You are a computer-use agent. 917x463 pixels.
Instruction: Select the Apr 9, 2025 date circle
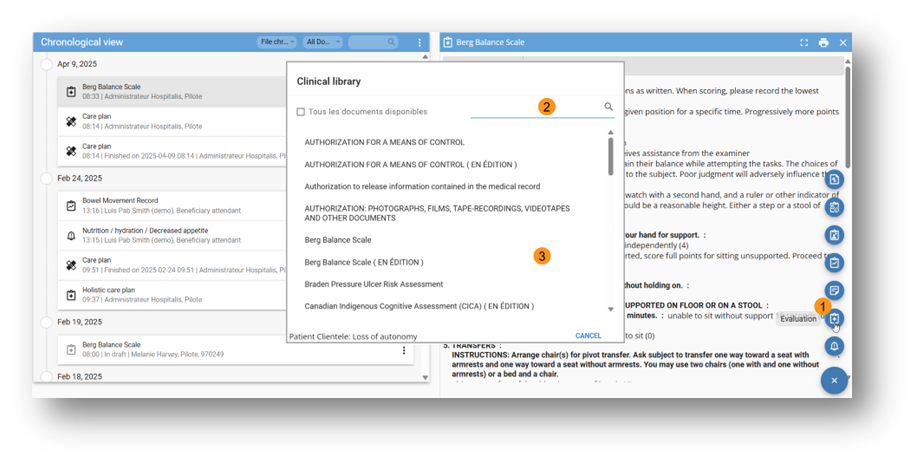coord(46,64)
